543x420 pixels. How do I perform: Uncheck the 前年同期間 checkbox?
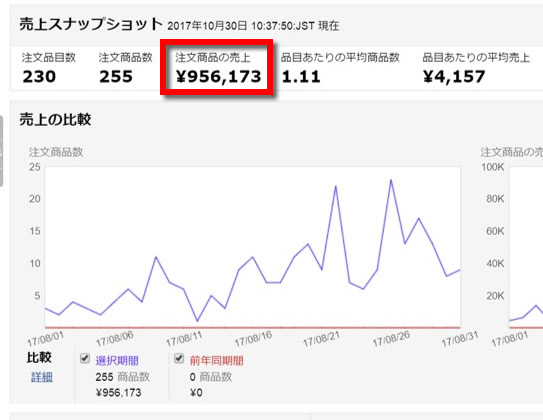tap(179, 358)
